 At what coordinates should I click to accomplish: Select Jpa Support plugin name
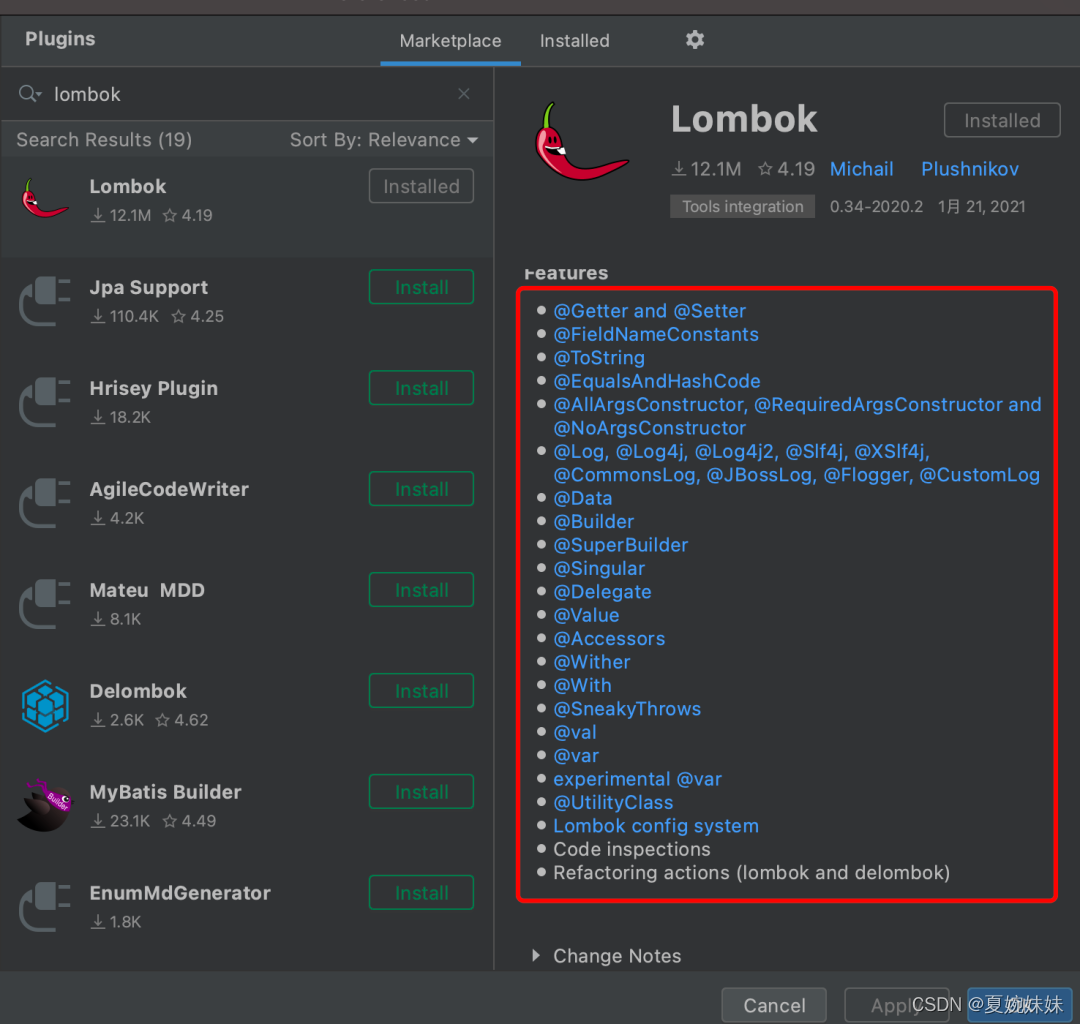click(149, 287)
